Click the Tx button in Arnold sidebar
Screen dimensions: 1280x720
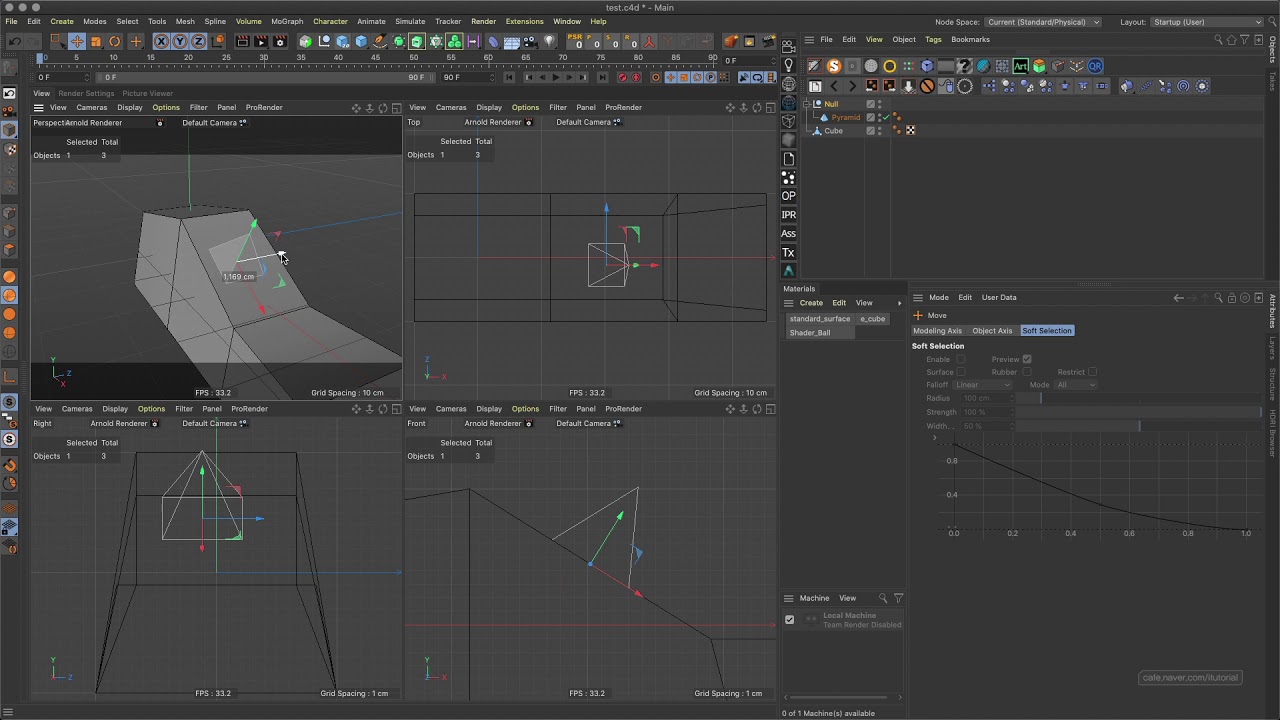pyautogui.click(x=788, y=253)
